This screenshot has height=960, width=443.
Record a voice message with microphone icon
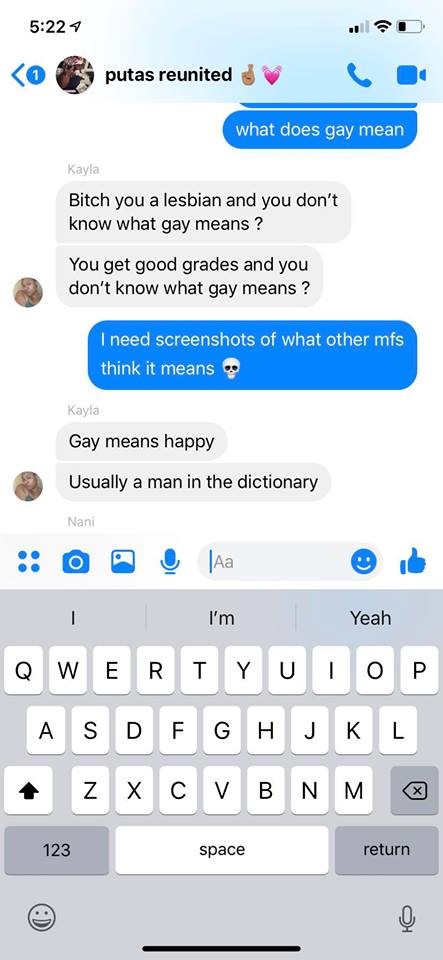pyautogui.click(x=169, y=561)
